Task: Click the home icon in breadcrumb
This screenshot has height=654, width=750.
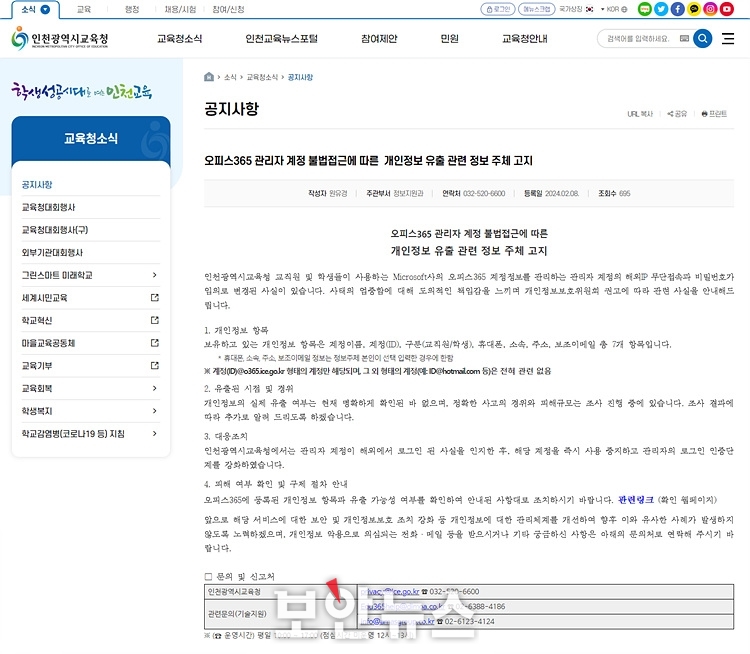Action: (209, 77)
